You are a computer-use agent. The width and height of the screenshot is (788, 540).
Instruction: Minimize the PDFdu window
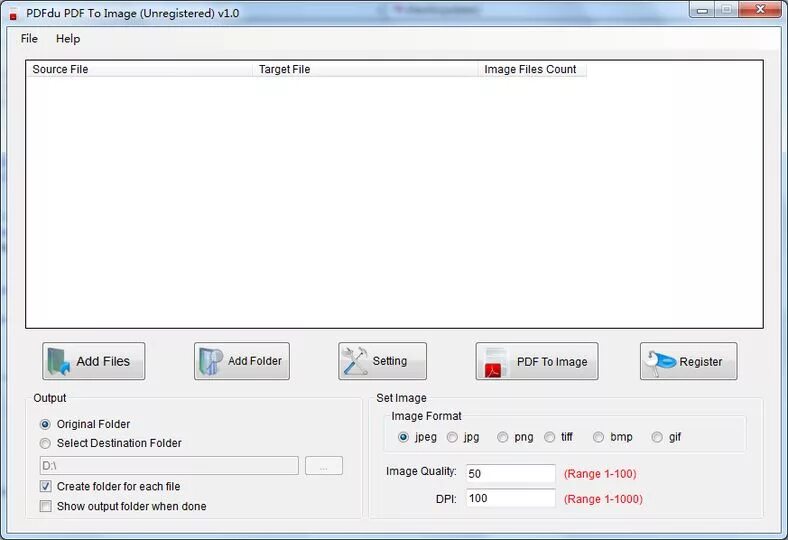click(x=702, y=10)
